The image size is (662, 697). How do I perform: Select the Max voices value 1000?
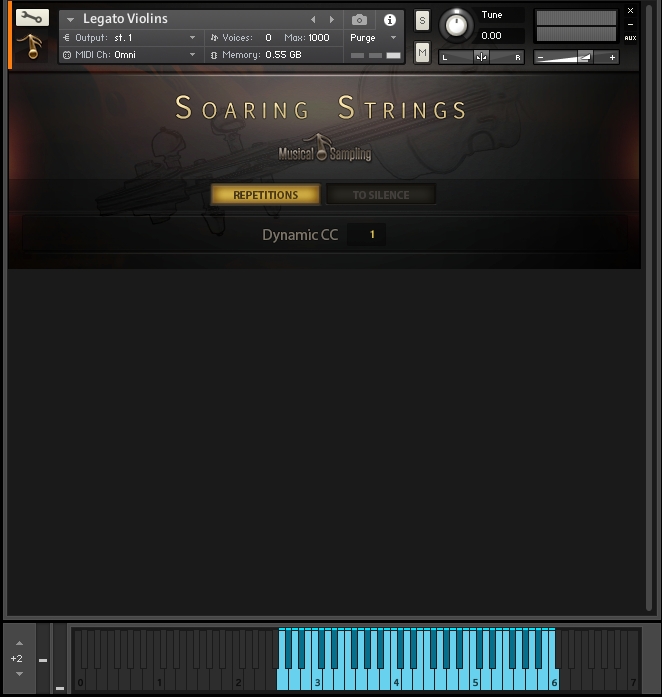tap(319, 38)
